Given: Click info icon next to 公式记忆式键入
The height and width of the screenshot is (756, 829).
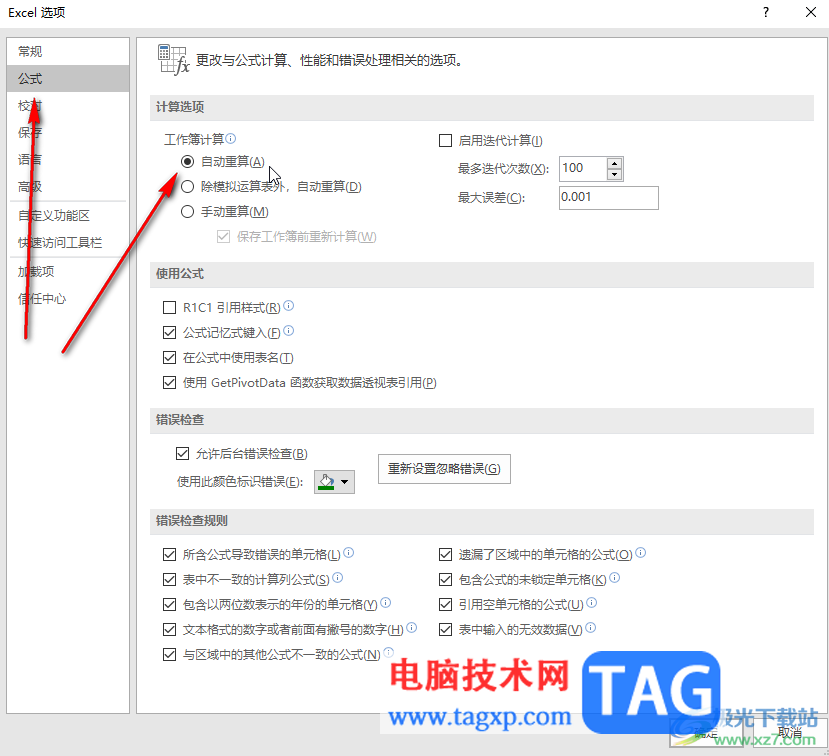Looking at the screenshot, I should tap(288, 330).
